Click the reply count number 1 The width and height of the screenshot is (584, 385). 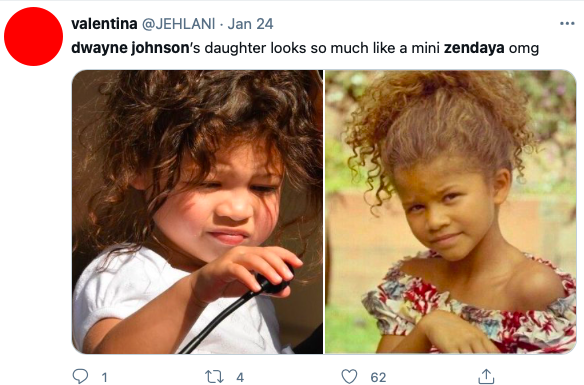click(105, 377)
